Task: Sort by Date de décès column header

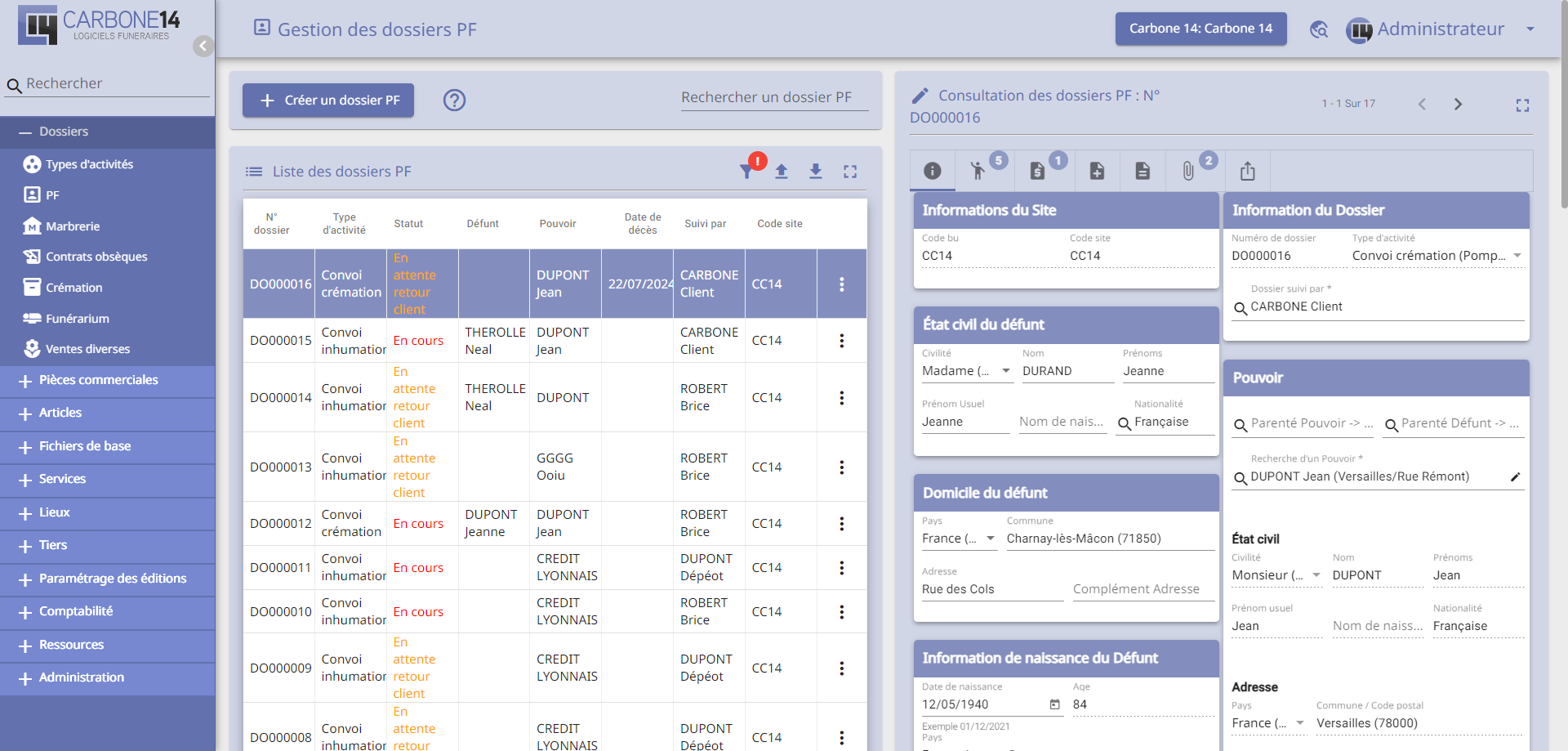Action: coord(643,224)
